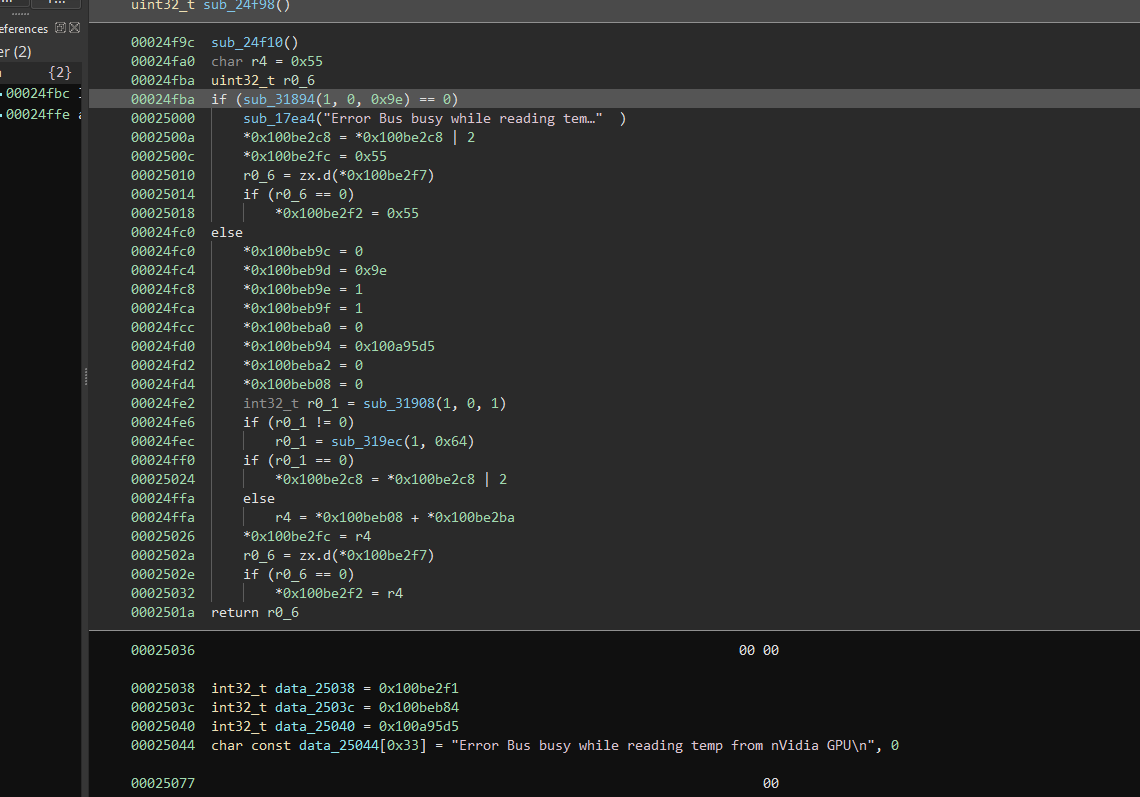Image resolution: width=1140 pixels, height=797 pixels.
Task: Navigate to function sub_31908
Action: [398, 403]
